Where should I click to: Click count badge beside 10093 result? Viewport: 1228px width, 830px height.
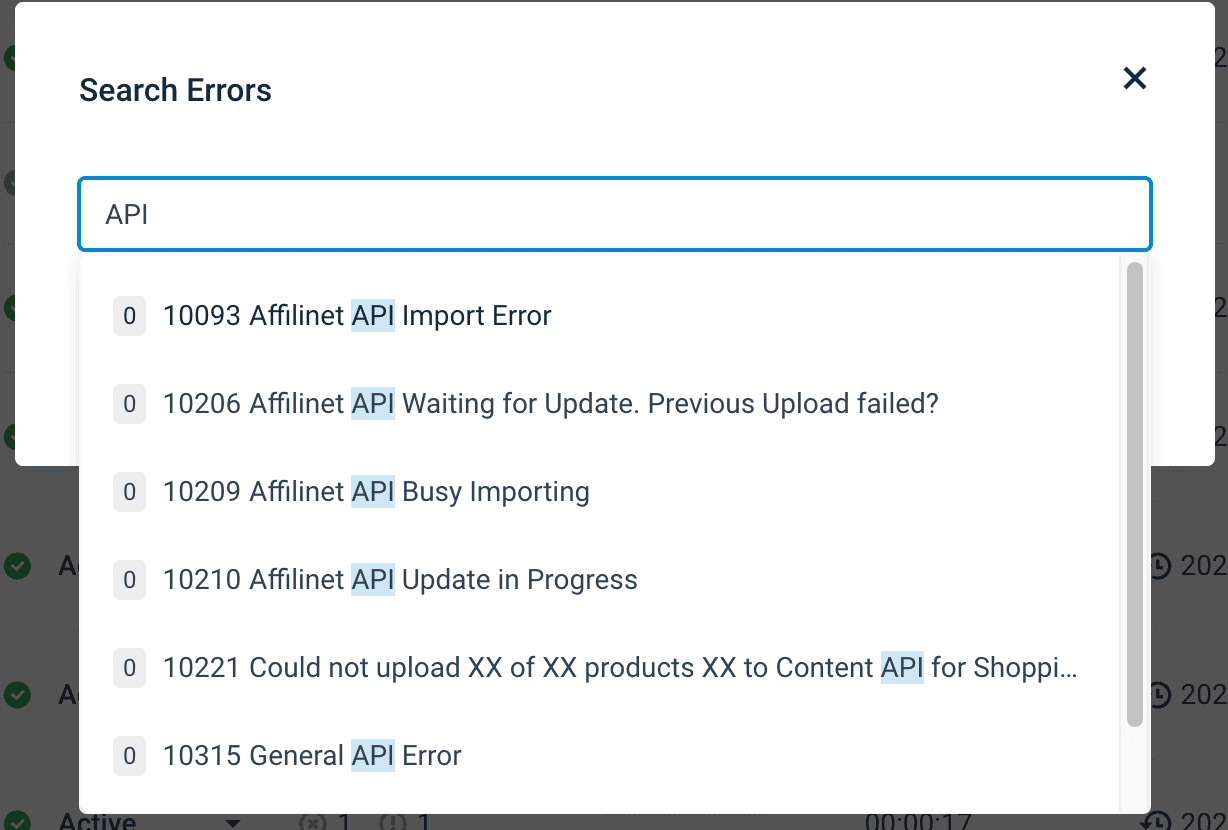(x=129, y=316)
